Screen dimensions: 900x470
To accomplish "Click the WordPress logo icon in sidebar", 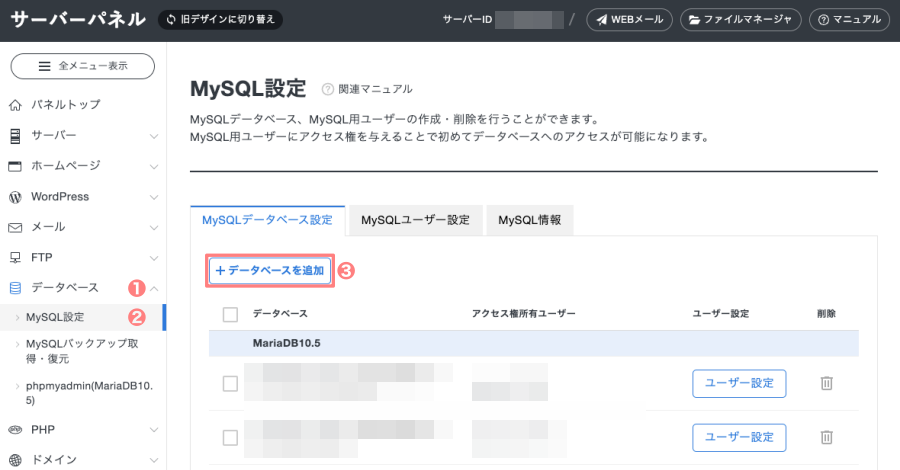I will pos(15,196).
